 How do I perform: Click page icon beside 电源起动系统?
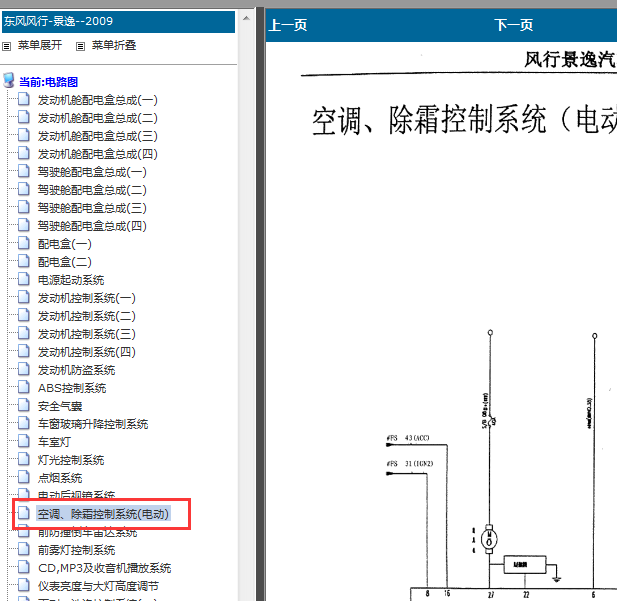pyautogui.click(x=24, y=279)
